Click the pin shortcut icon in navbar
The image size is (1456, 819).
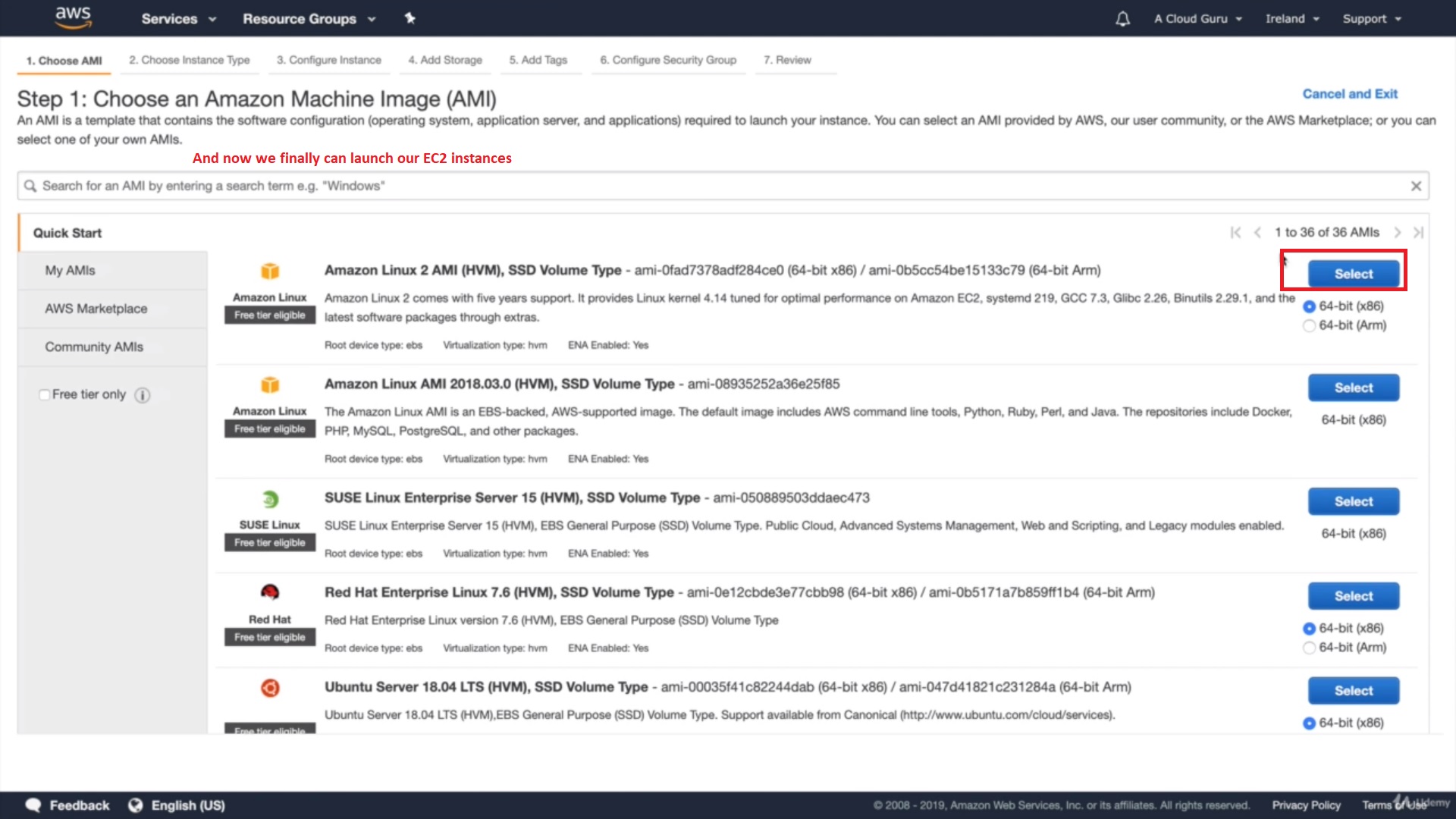(x=409, y=18)
